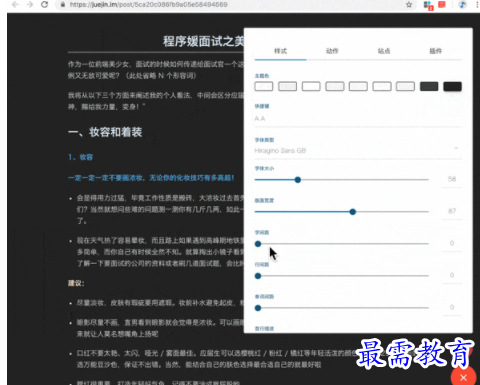Click the heading 一、妆容和着装

[x=105, y=132]
